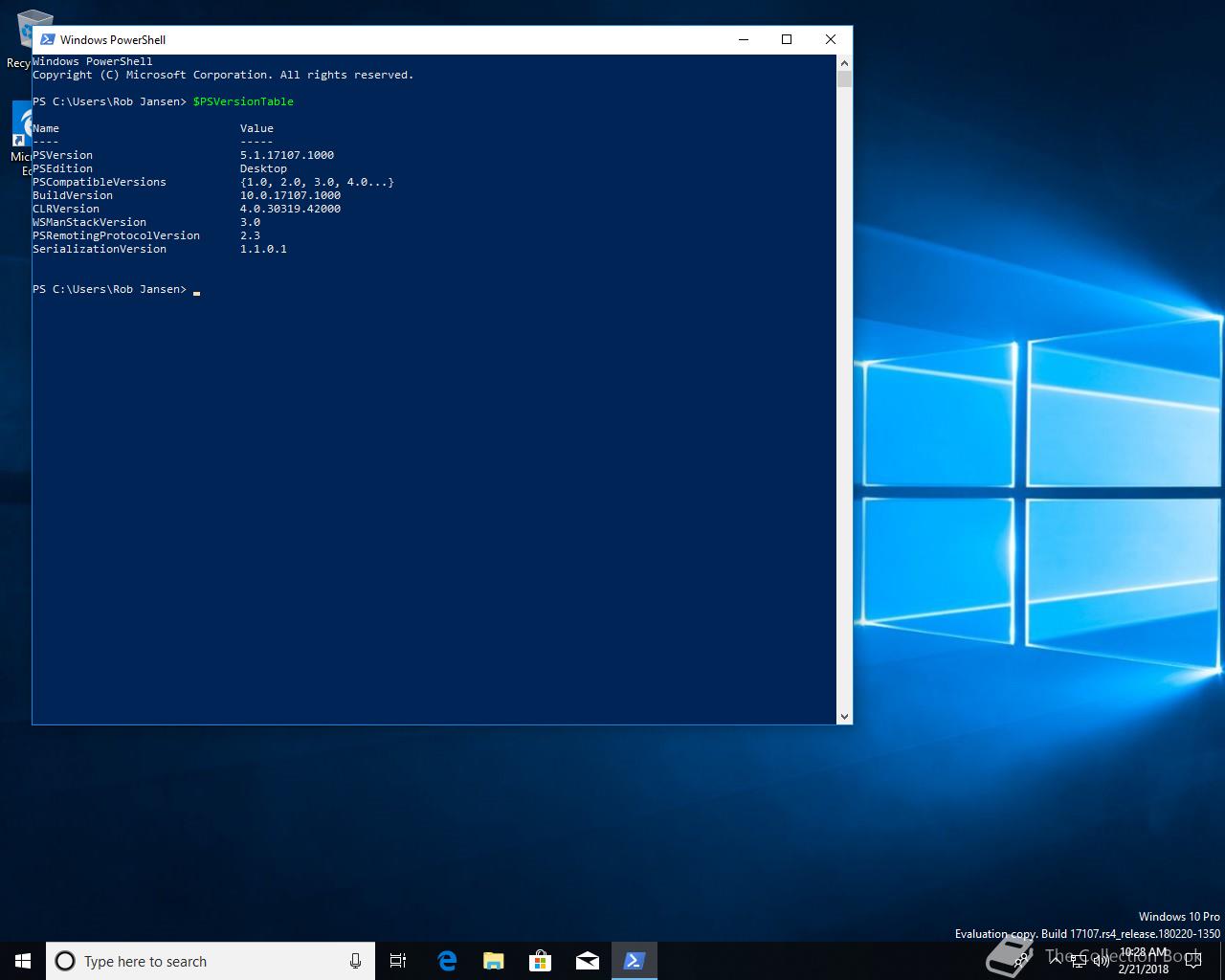
Task: Maximize the Windows PowerShell window
Action: click(787, 39)
